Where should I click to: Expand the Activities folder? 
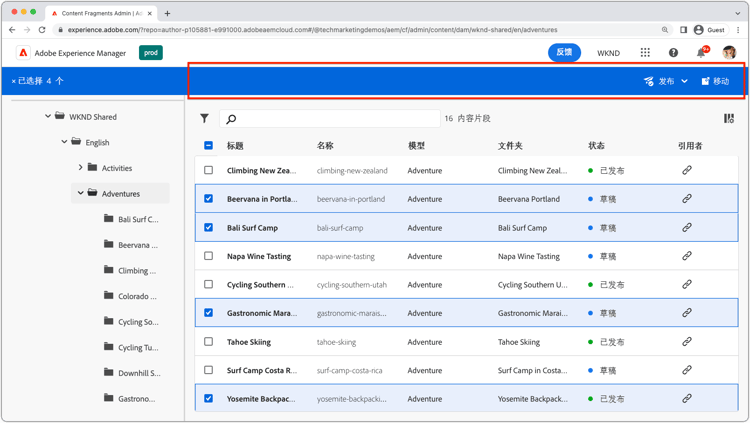[80, 167]
